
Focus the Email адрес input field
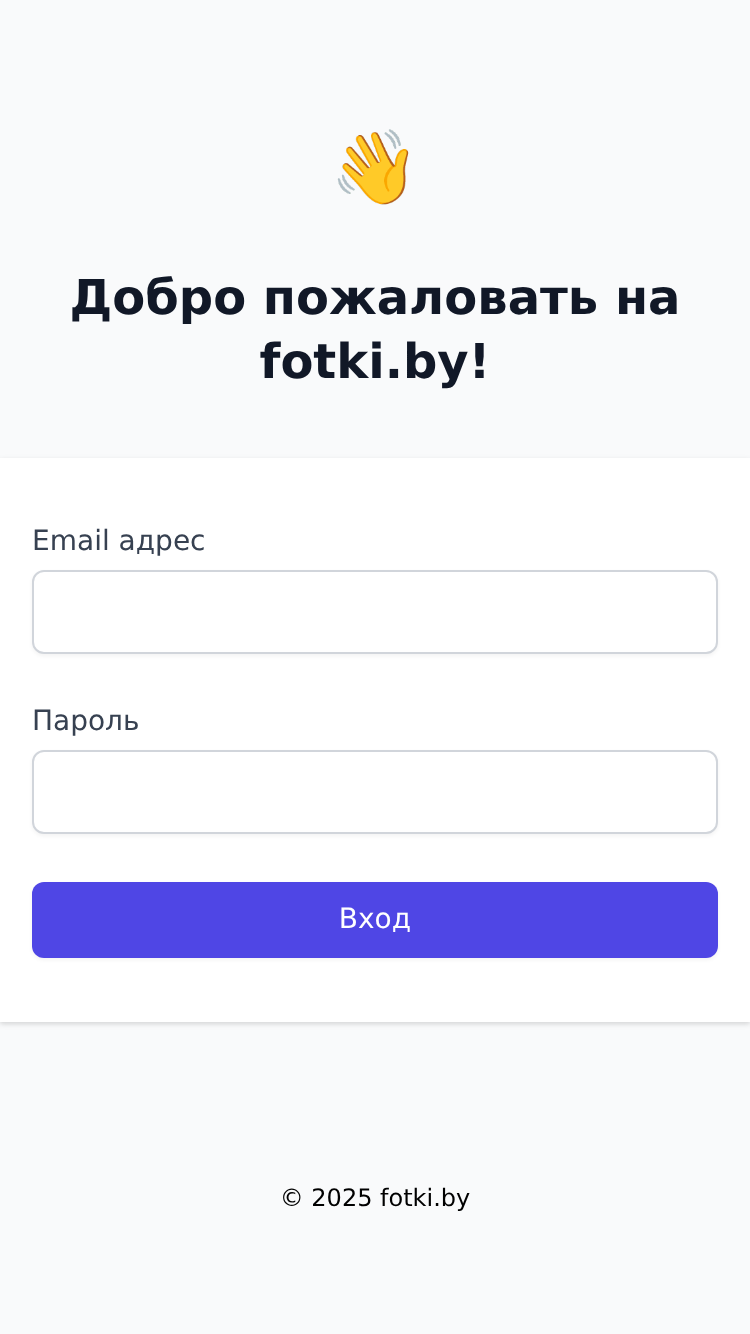click(x=375, y=612)
